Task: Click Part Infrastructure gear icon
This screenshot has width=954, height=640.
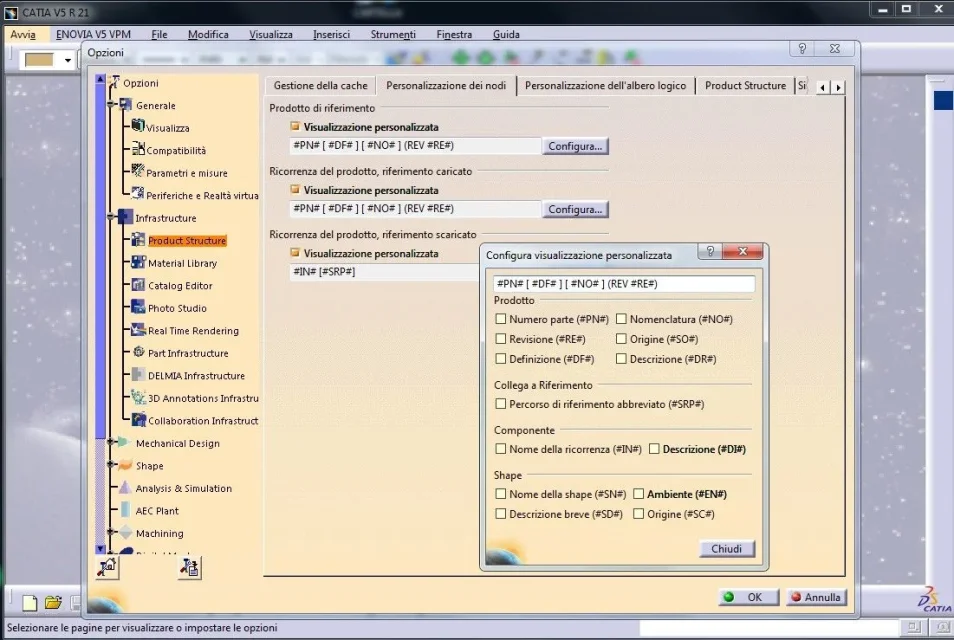Action: coord(139,352)
